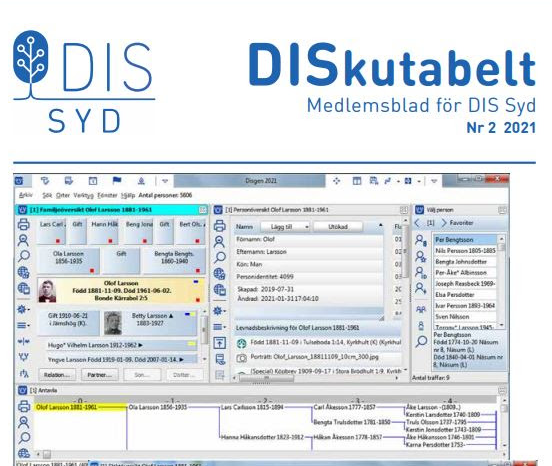The height and width of the screenshot is (466, 552).
Task: Click the search icon in Välj person panel
Action: (x=421, y=341)
